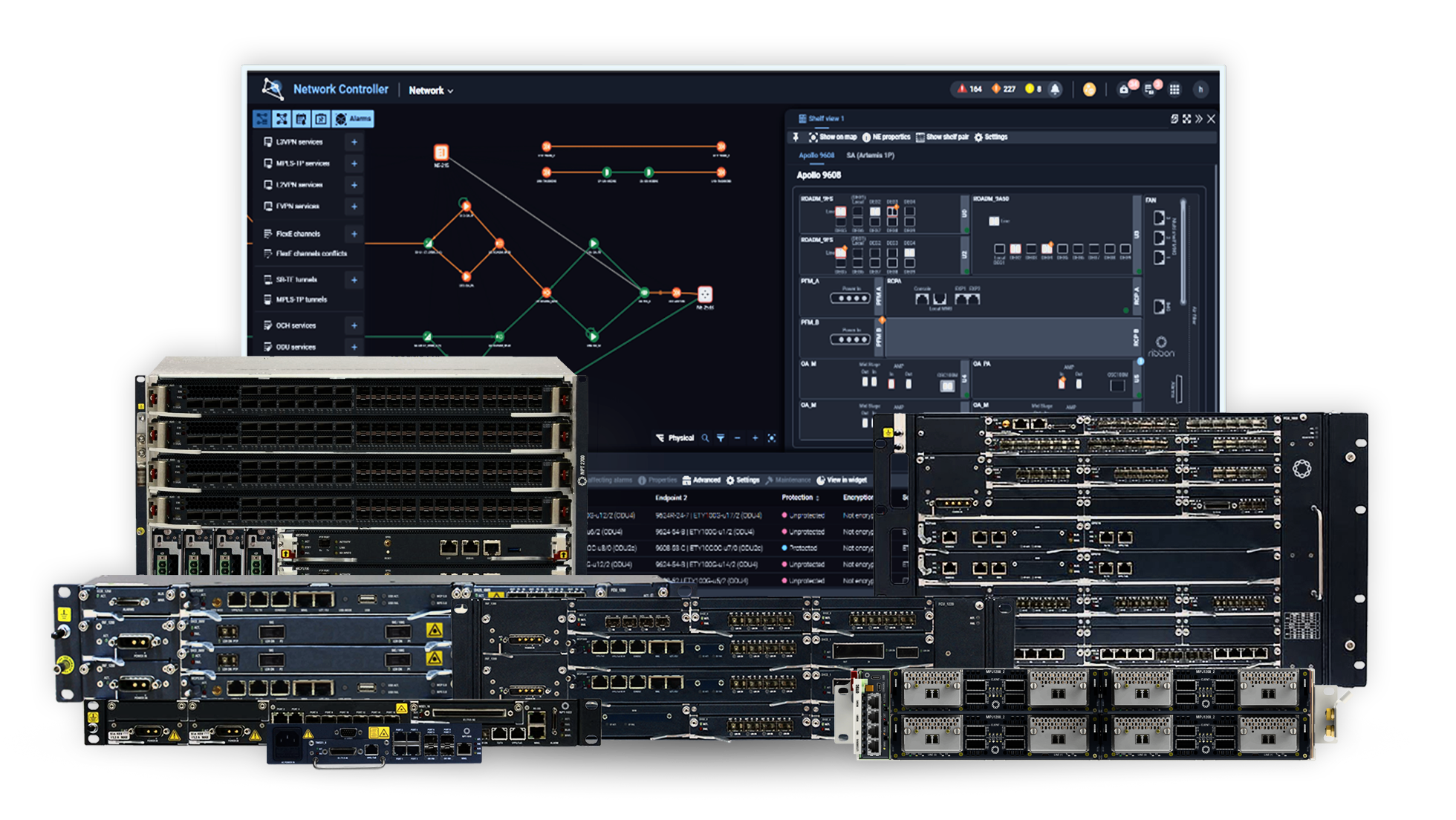Screen dimensions: 1456x820
Task: Select the topology tree view toolbar icon
Action: (262, 119)
